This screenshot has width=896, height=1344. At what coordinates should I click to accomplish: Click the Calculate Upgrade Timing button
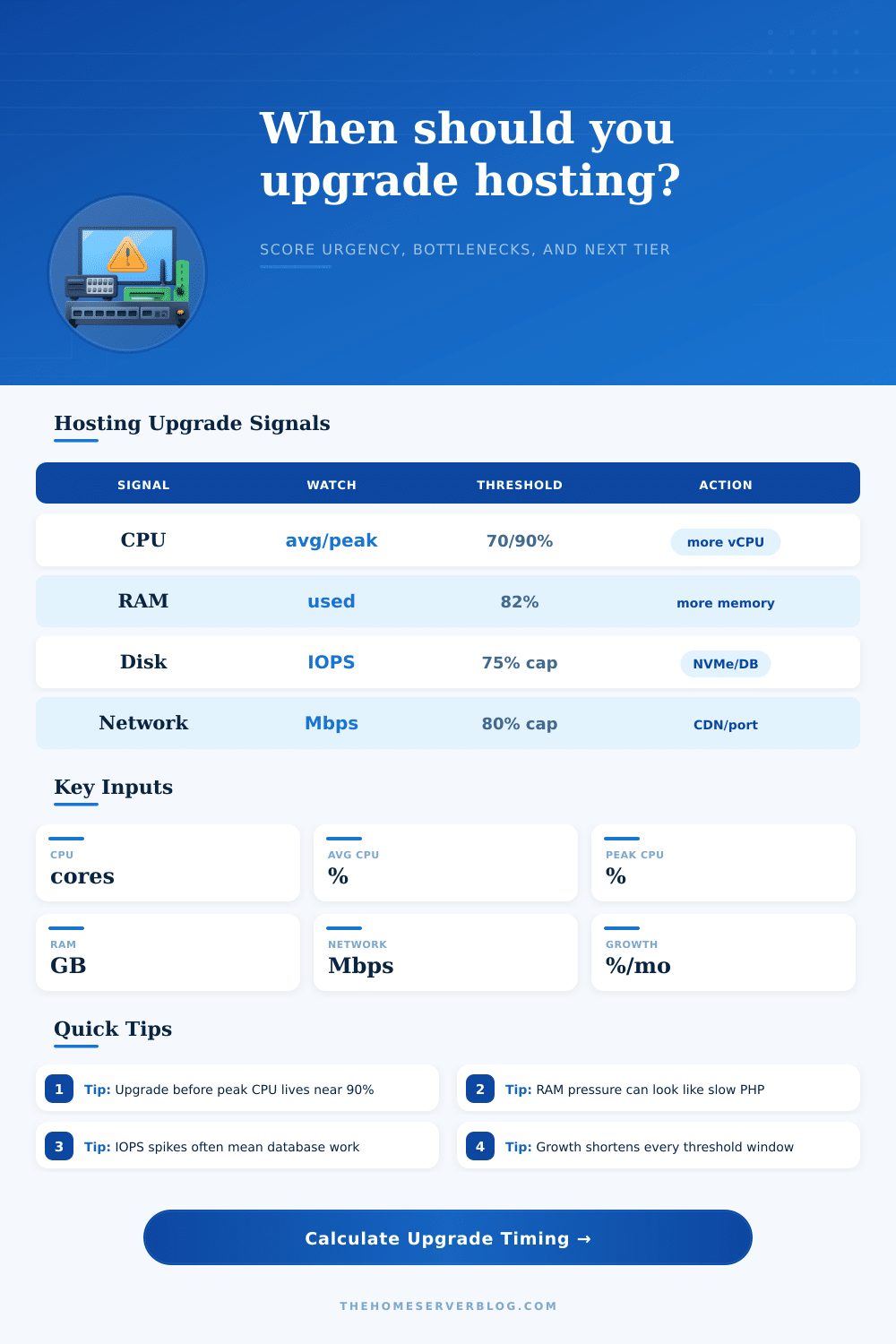pos(448,1237)
